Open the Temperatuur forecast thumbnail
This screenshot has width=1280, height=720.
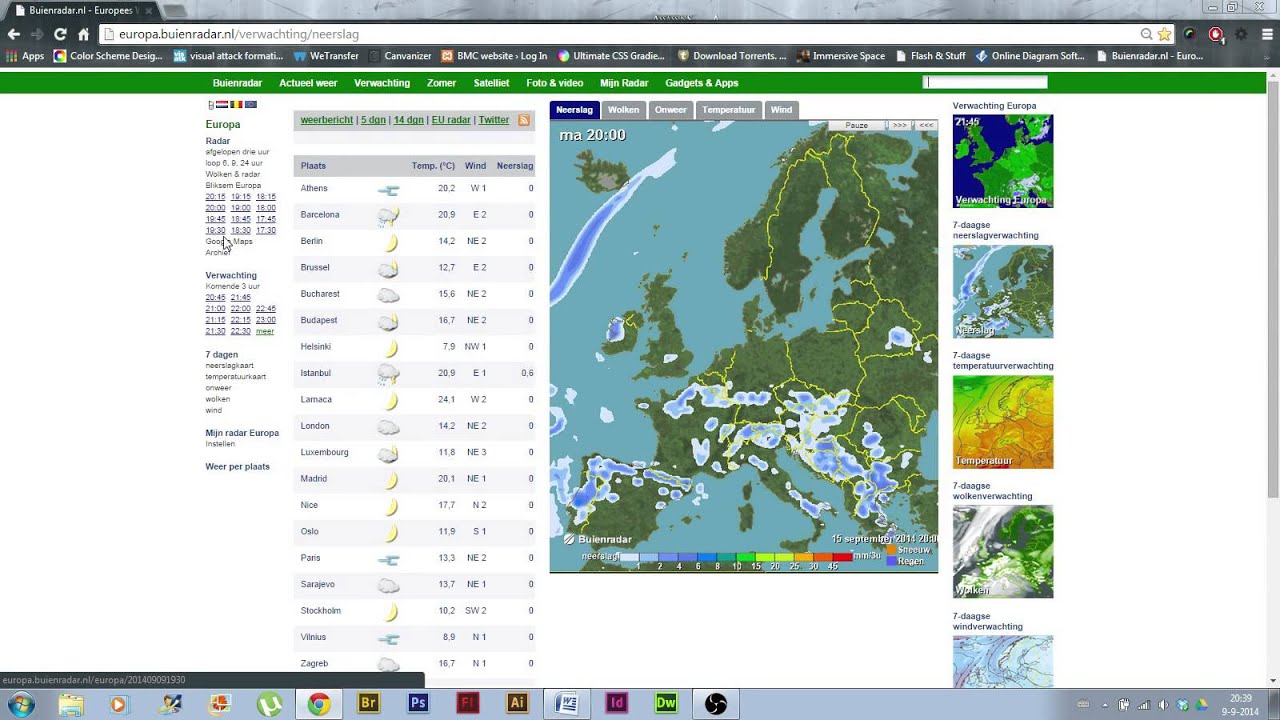coord(1003,422)
